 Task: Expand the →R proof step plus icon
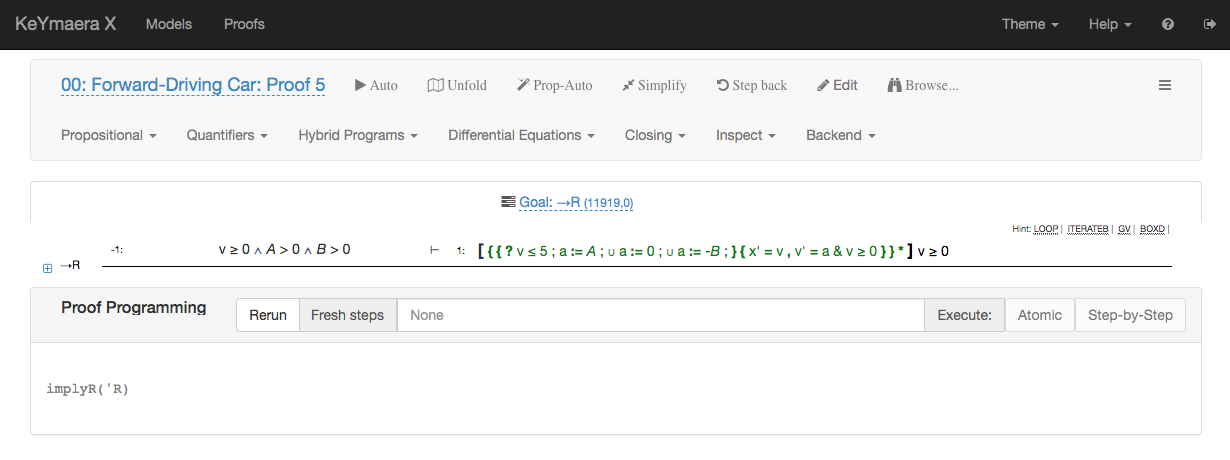click(47, 268)
